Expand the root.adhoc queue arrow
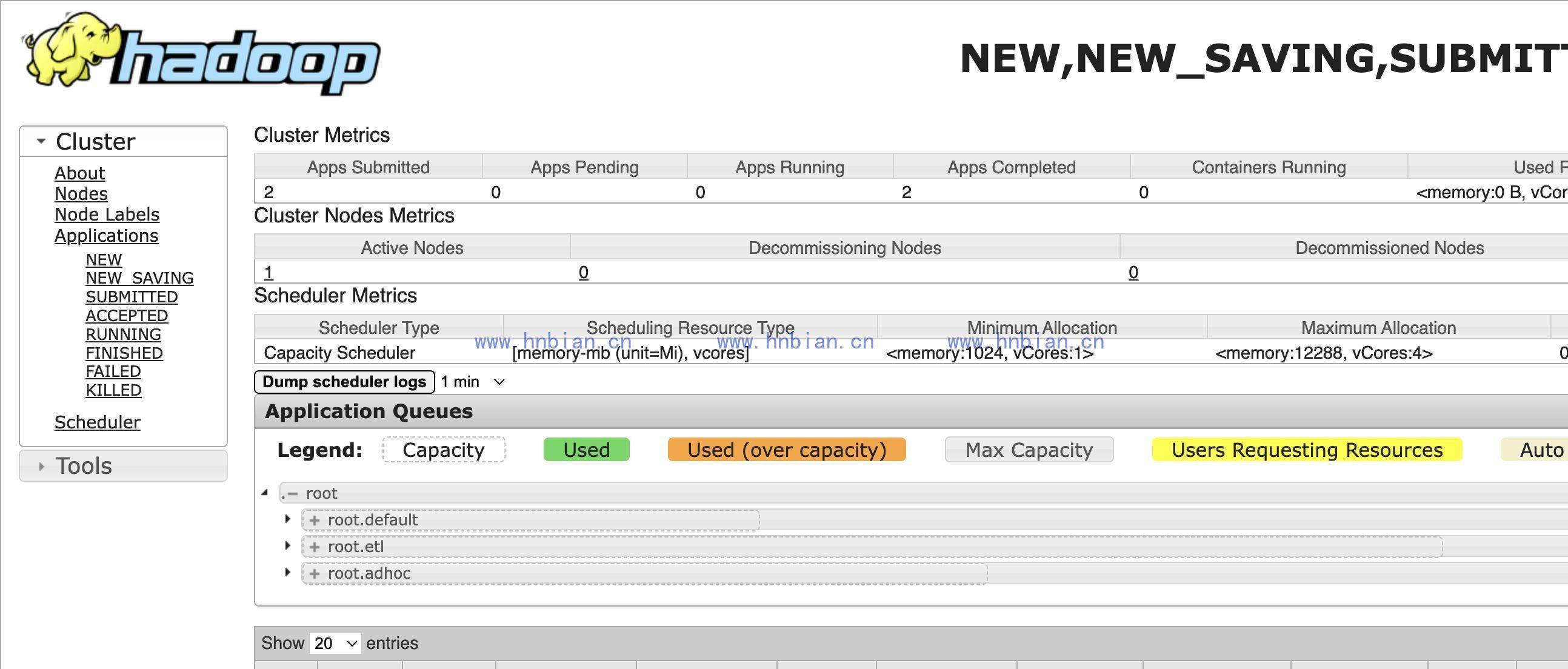The height and width of the screenshot is (669, 1568). (x=288, y=572)
